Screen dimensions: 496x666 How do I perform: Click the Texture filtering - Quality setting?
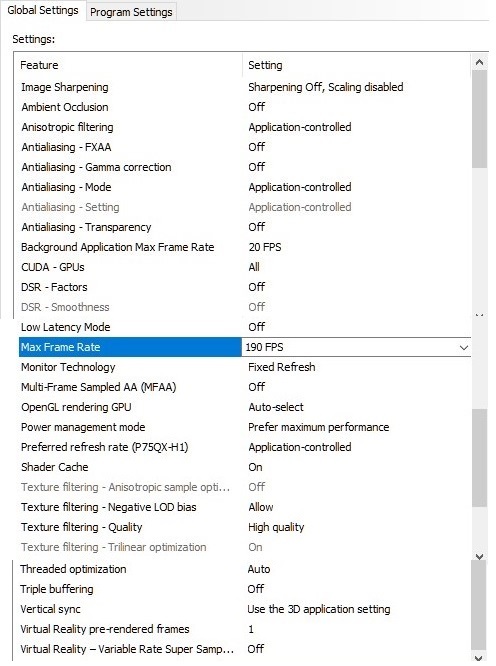[x=276, y=527]
